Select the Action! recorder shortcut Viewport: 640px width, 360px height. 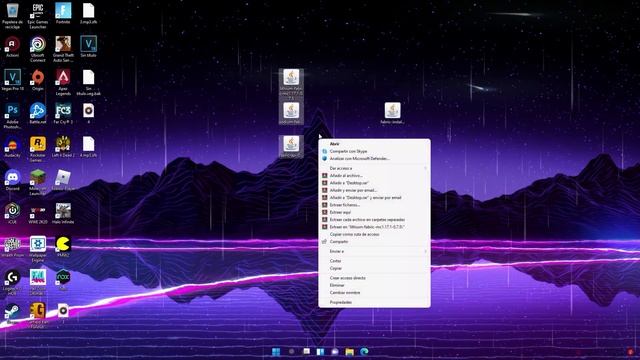coord(12,47)
